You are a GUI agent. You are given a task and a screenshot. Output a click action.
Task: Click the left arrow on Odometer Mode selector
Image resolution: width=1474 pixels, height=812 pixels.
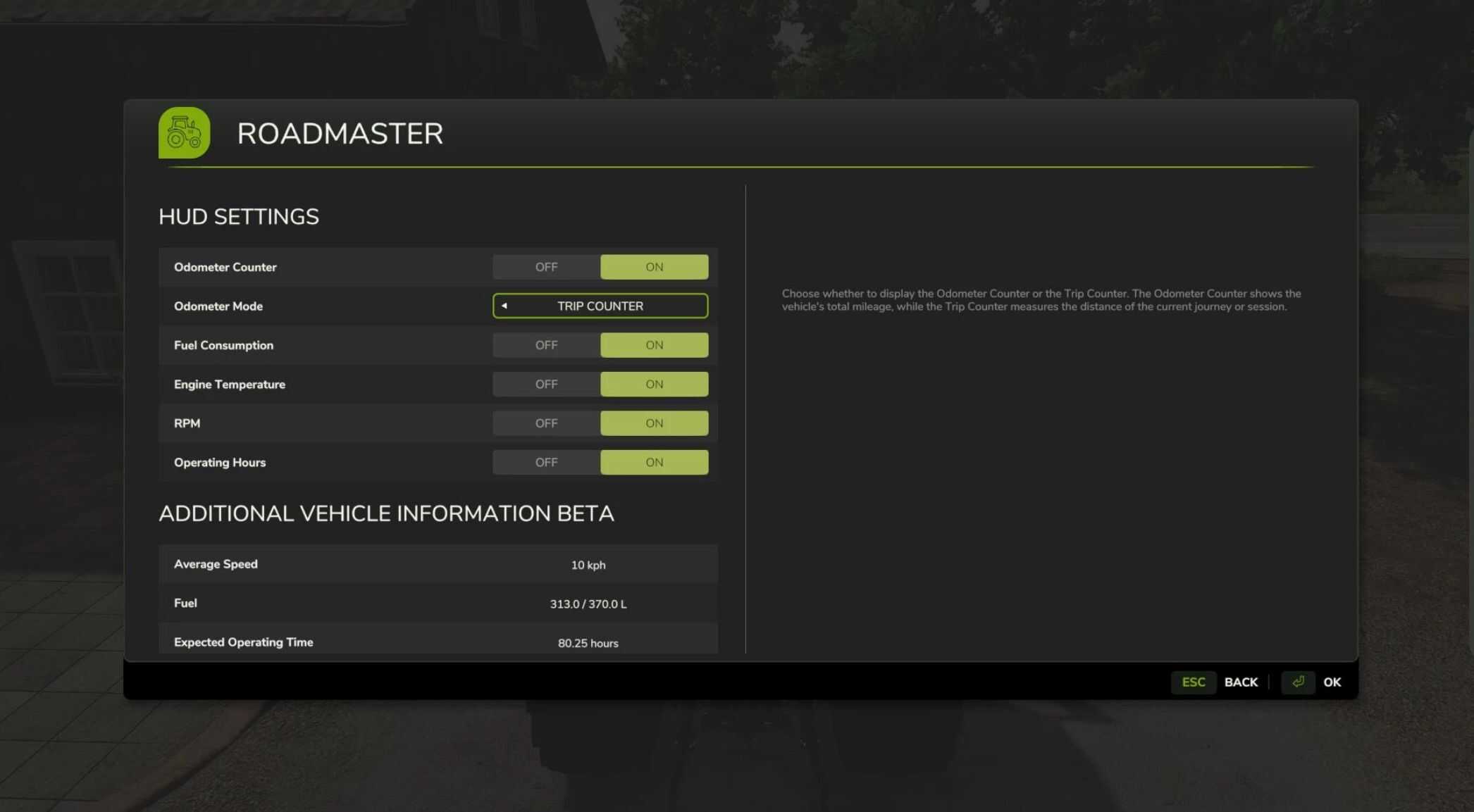tap(503, 306)
